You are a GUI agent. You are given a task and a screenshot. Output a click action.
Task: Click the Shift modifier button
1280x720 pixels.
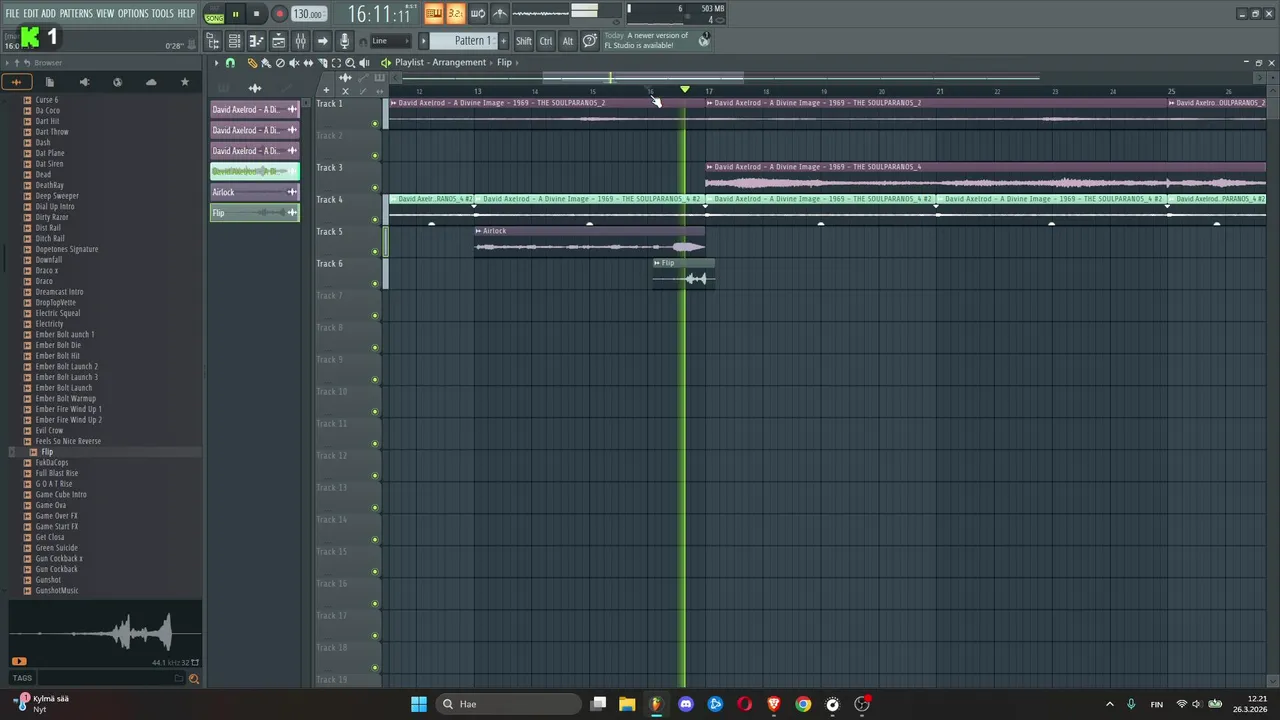[524, 41]
